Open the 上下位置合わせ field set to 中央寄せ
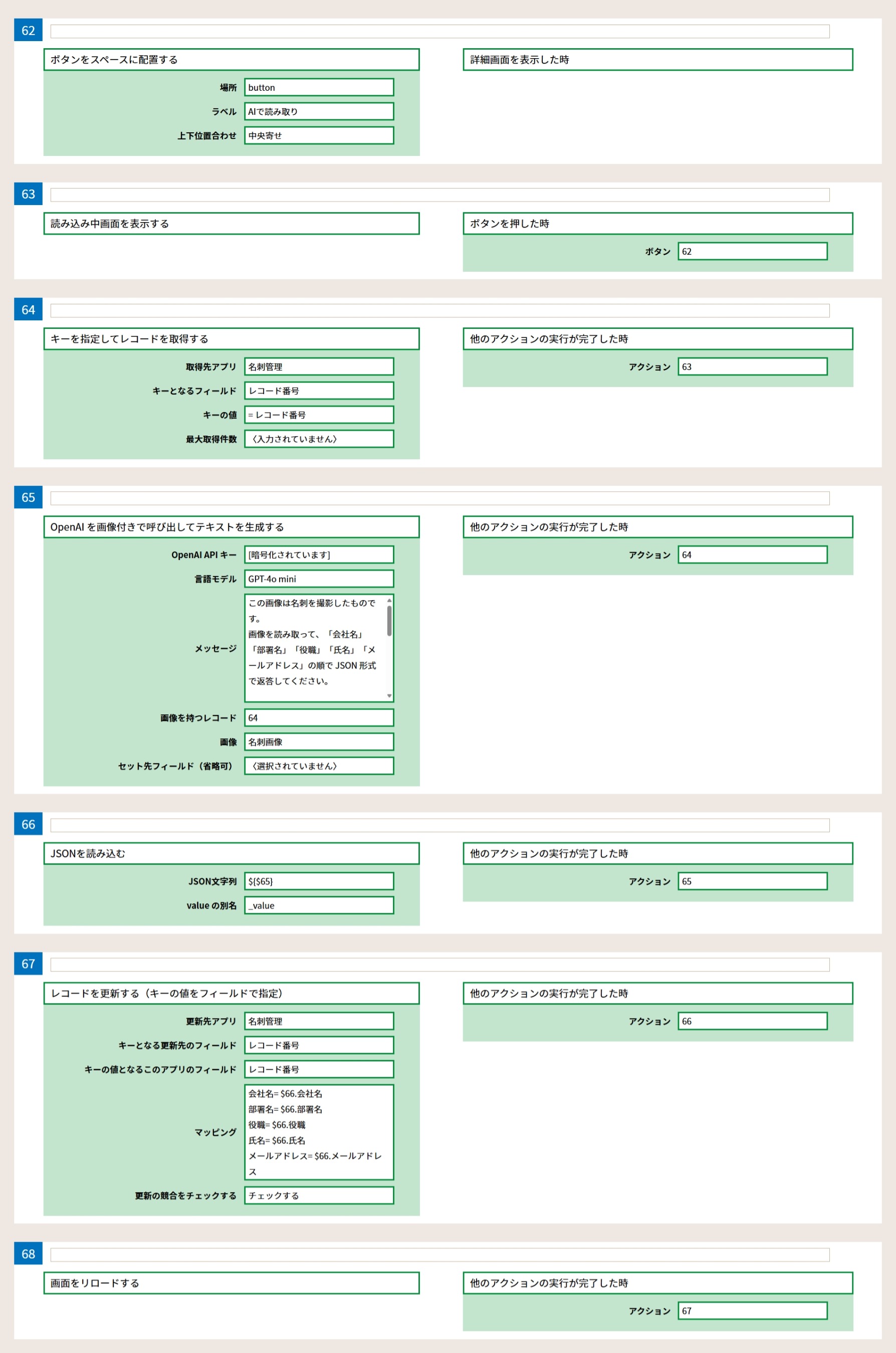 click(319, 135)
